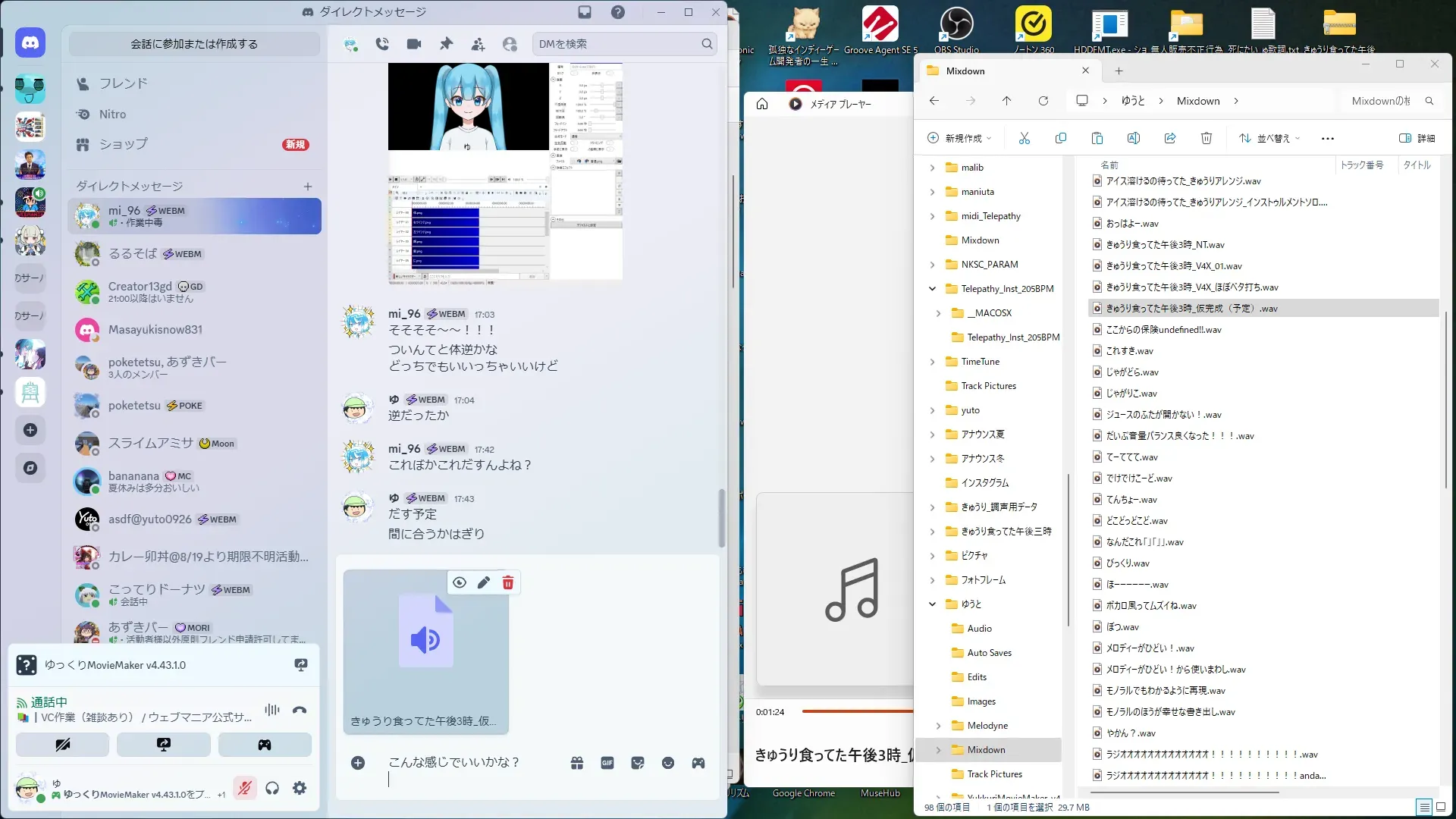
Task: Edit the attachment with pencil icon
Action: coord(484,582)
